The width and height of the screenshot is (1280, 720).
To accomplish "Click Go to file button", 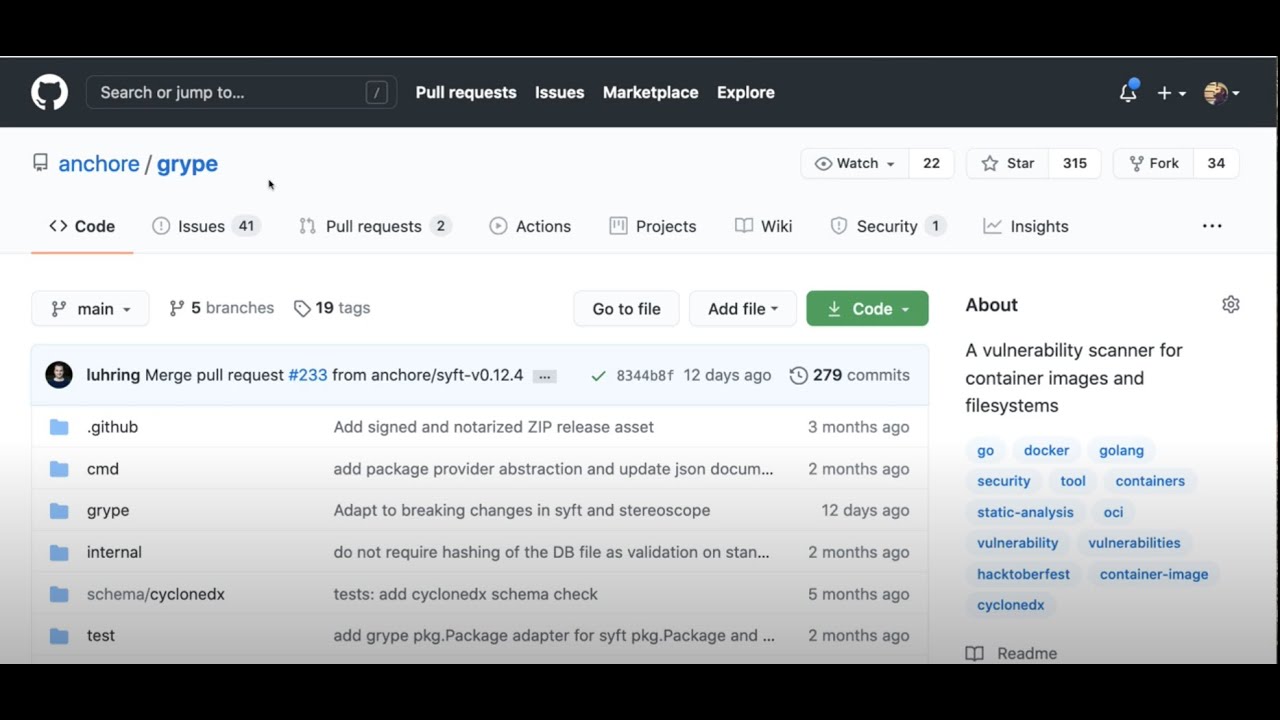I will (626, 309).
